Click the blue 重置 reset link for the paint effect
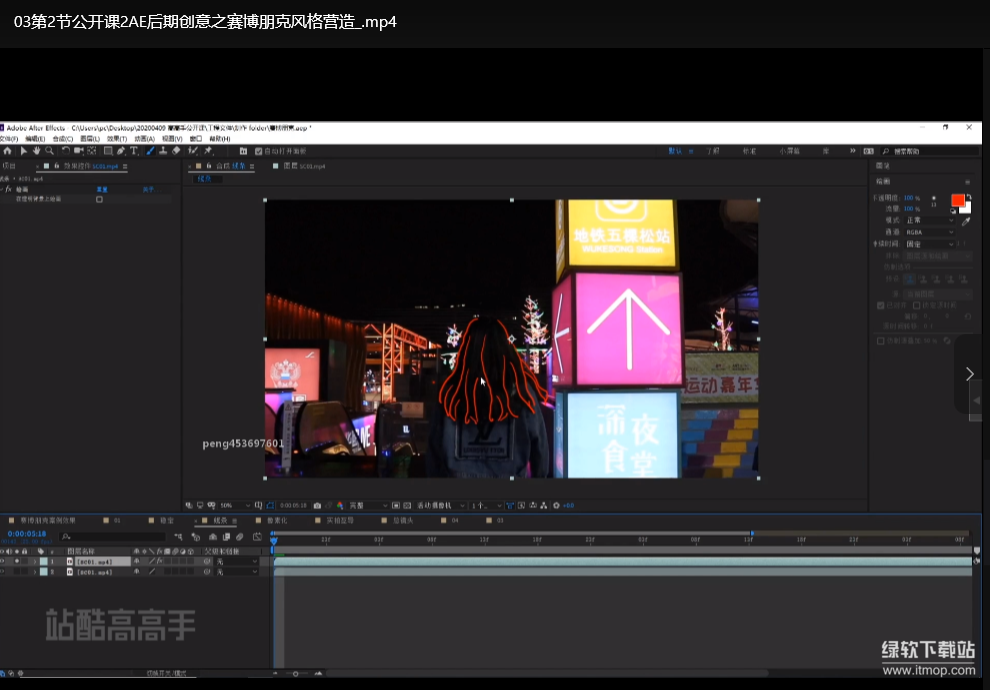The image size is (990, 690). tap(102, 189)
